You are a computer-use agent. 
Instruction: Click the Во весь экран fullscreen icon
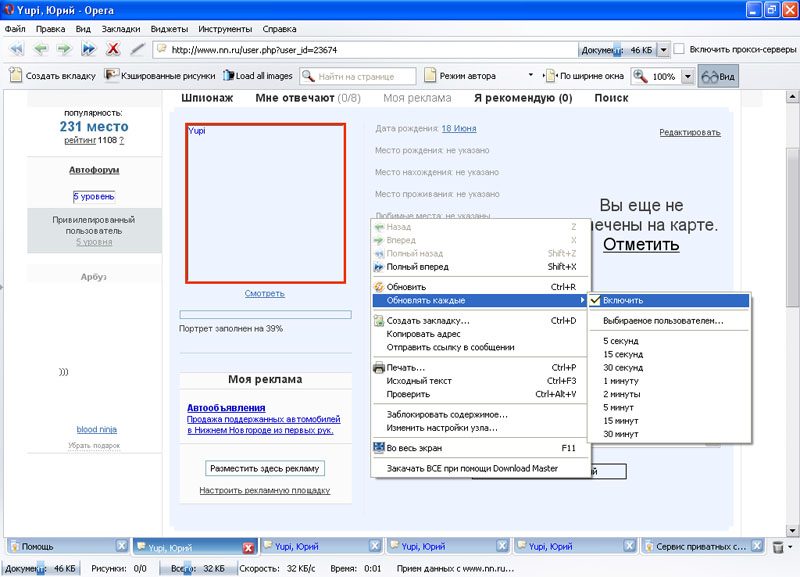click(x=379, y=447)
